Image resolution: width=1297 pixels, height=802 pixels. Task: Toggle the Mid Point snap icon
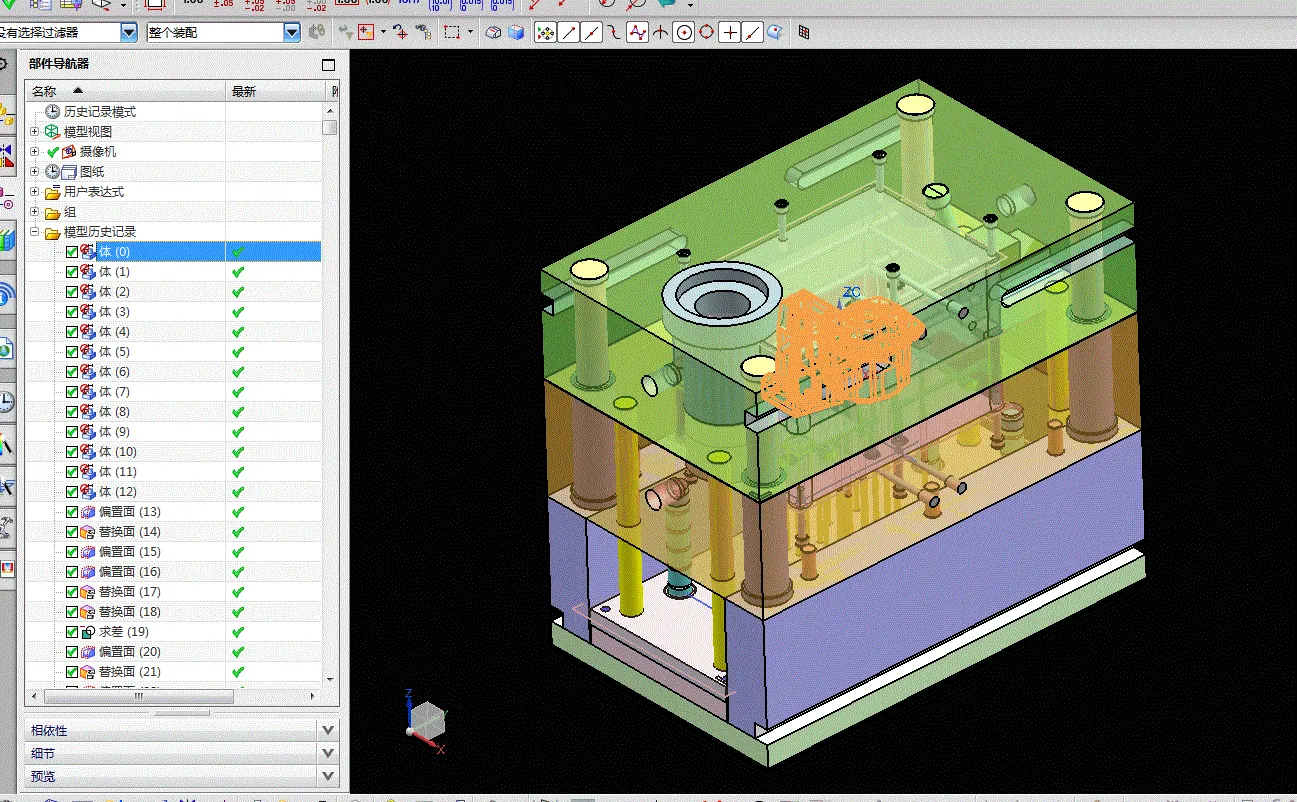pos(592,33)
